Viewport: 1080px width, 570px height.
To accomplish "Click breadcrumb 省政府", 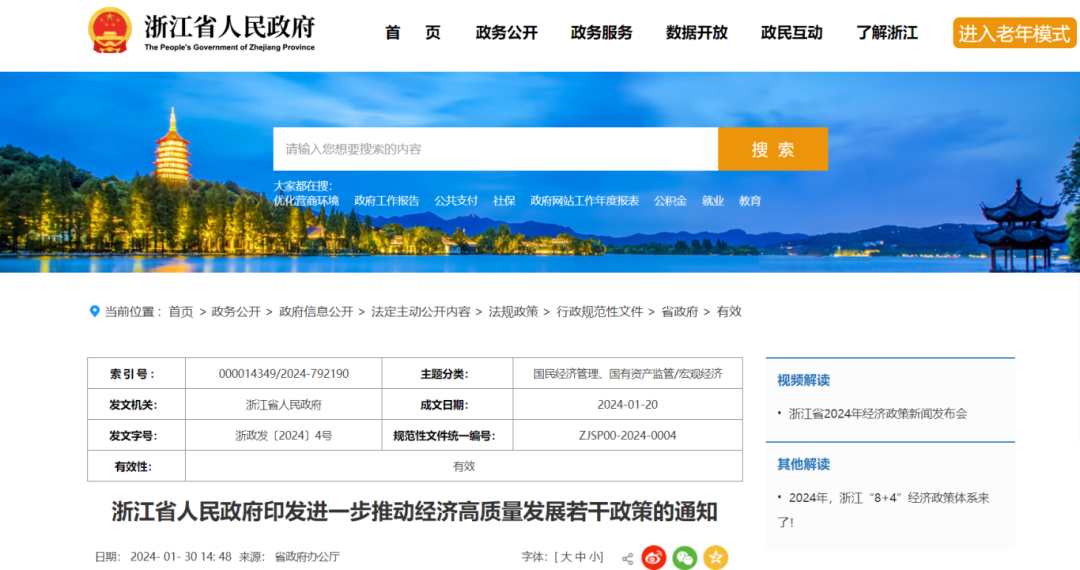I will click(680, 311).
